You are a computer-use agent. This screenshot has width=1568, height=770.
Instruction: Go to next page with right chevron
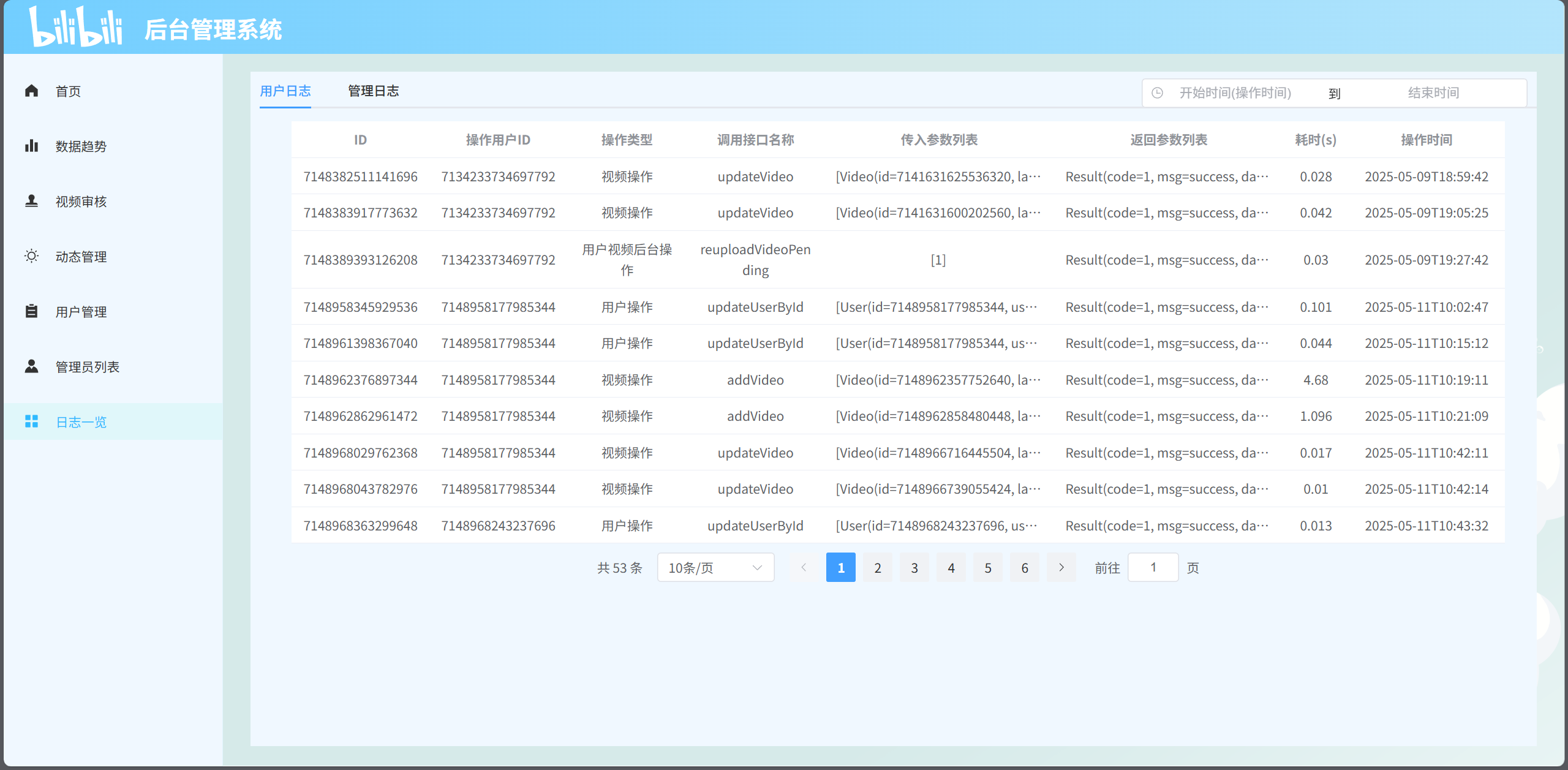(1061, 568)
